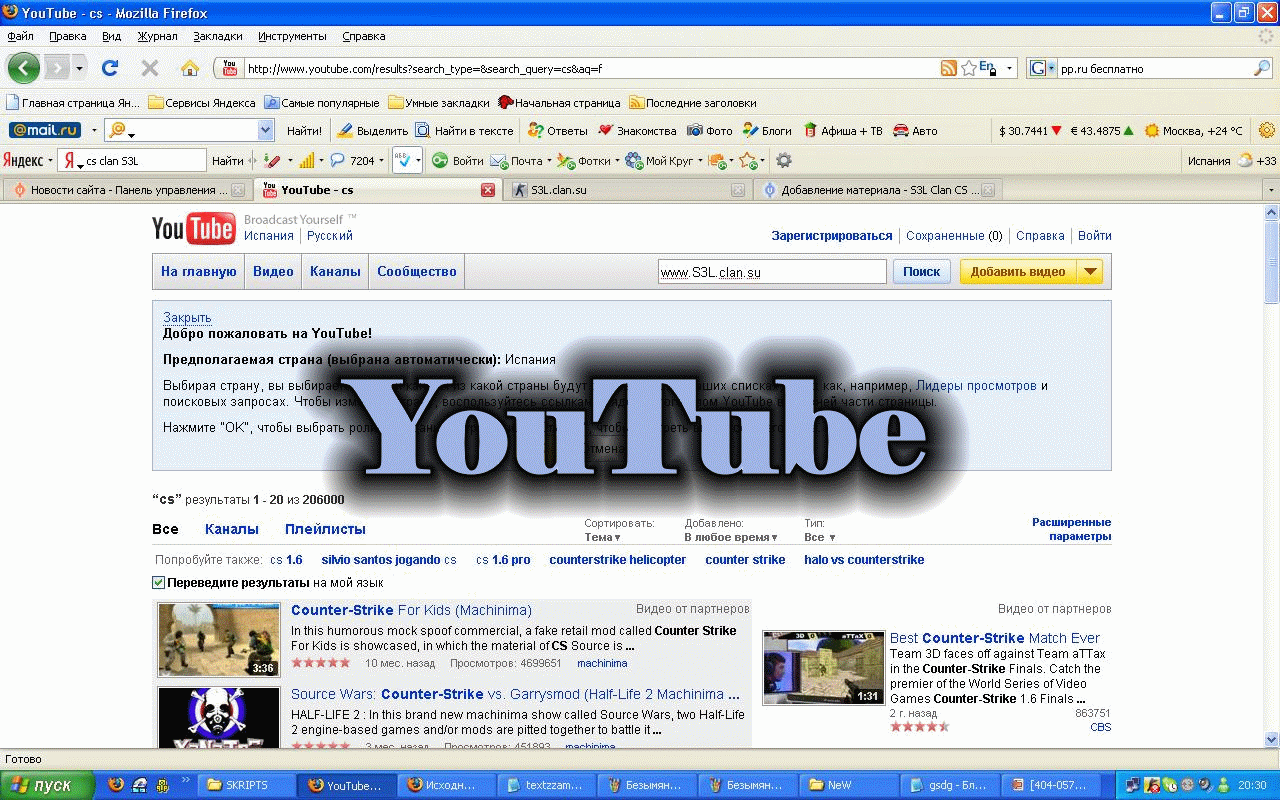1280x800 pixels.
Task: Click the Добавить видео button
Action: tap(1018, 271)
